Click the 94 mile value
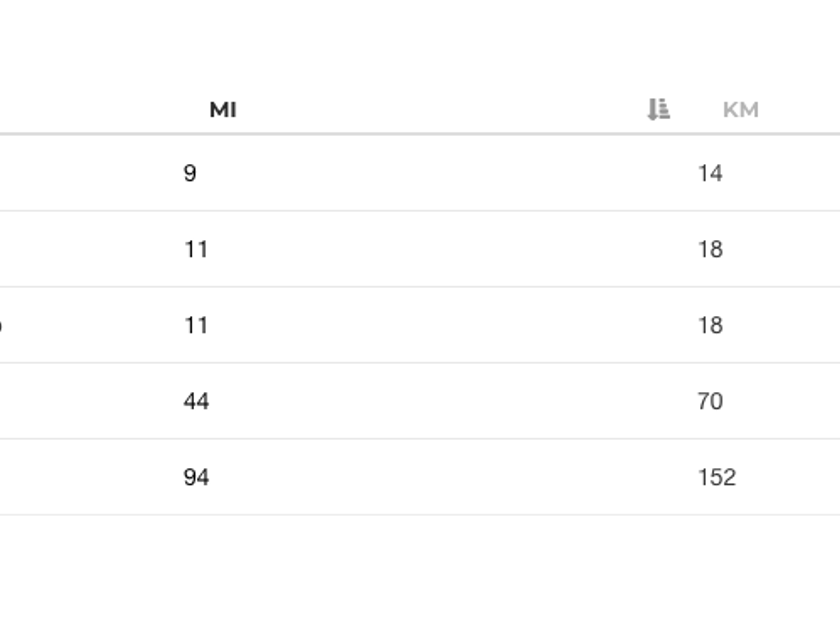 point(196,477)
